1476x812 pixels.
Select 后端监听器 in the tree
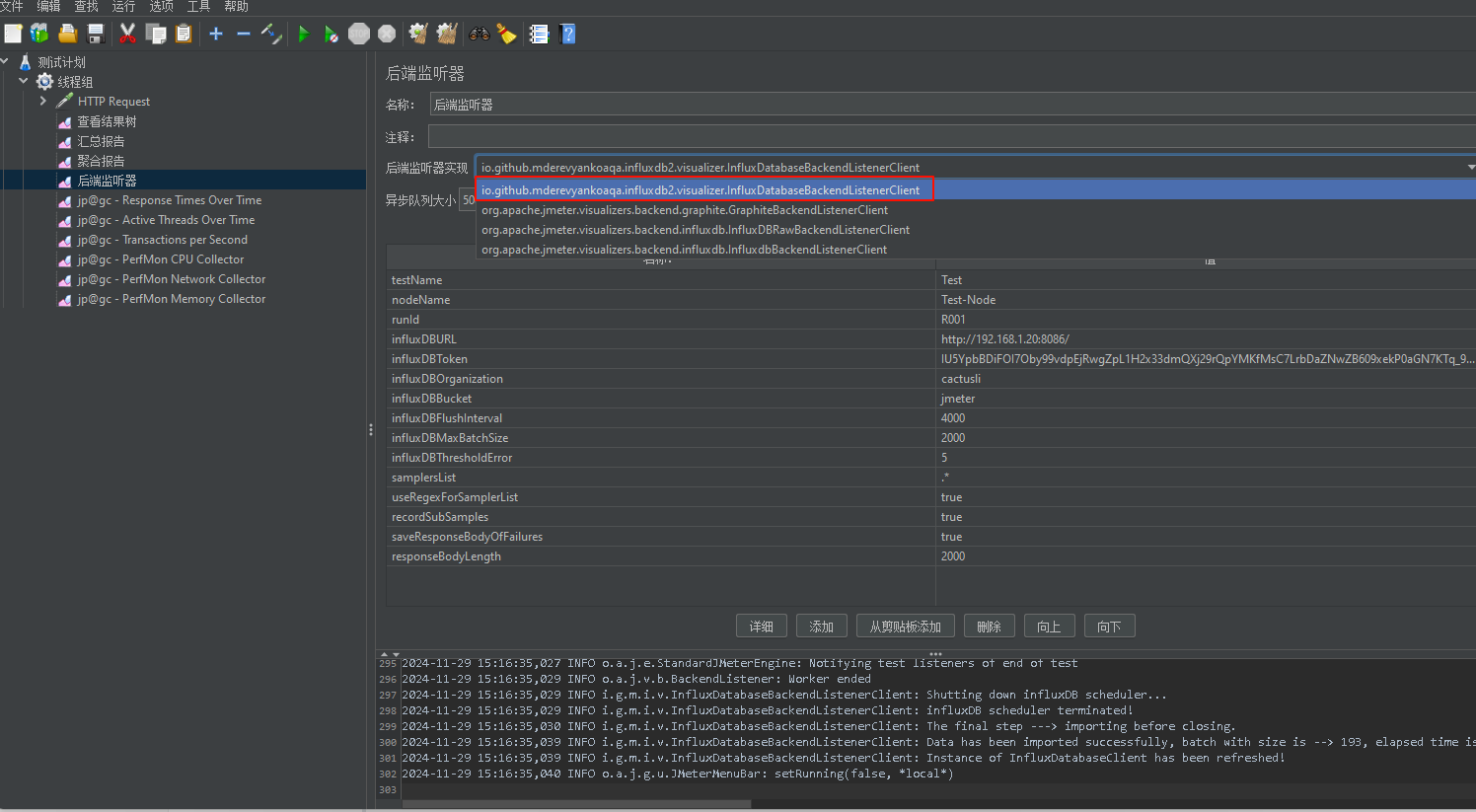coord(107,181)
